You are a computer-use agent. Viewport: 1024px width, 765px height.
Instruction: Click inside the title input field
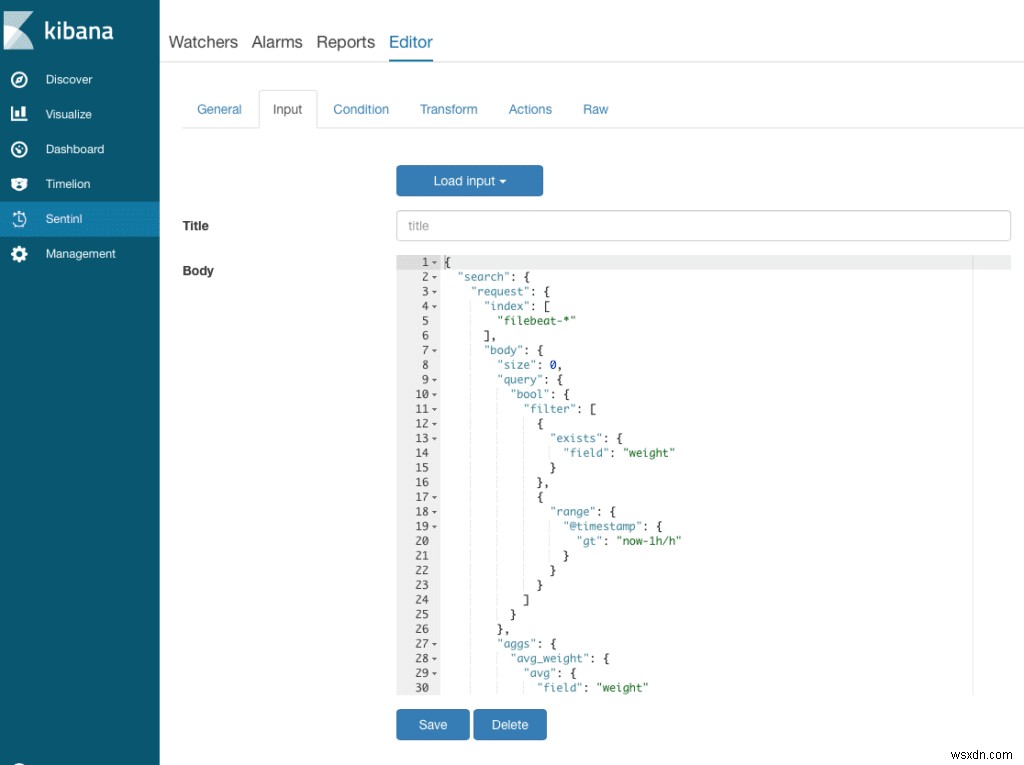[703, 226]
